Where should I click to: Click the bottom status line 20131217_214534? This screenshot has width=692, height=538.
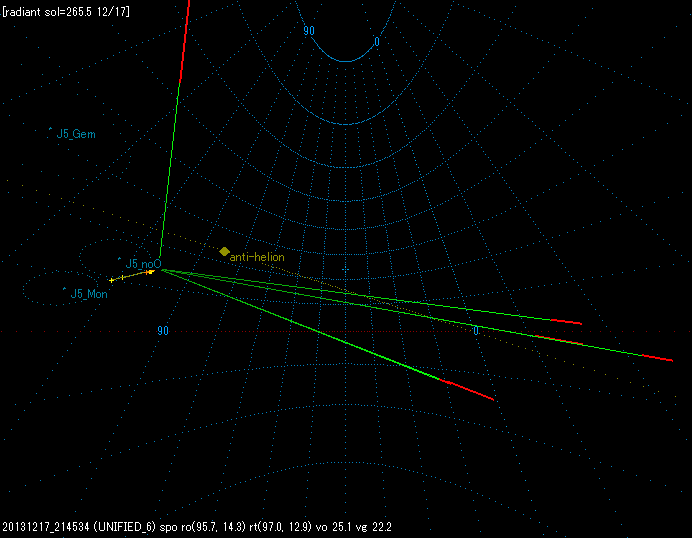pyautogui.click(x=197, y=527)
